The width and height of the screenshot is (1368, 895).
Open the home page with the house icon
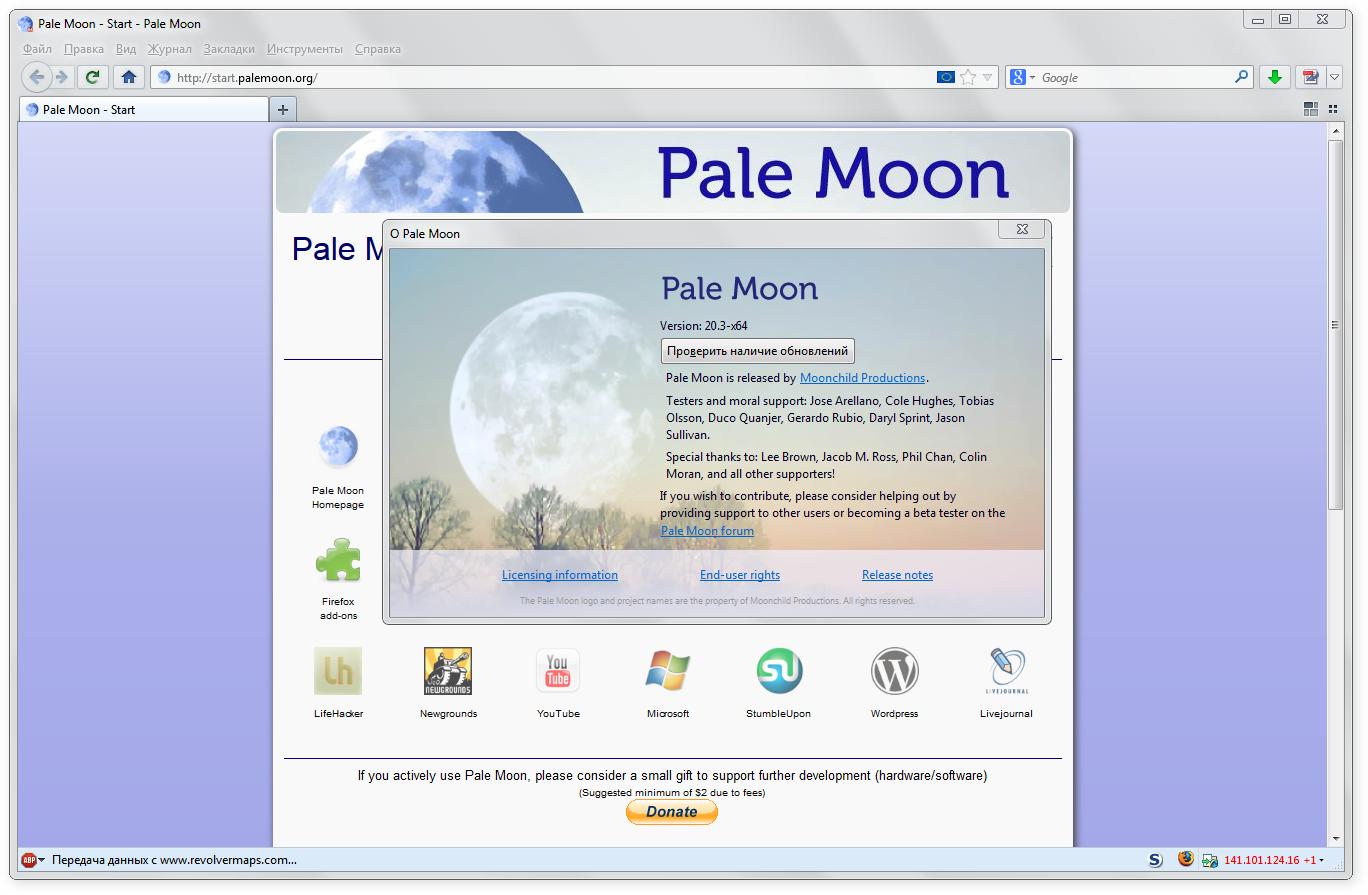coord(129,77)
